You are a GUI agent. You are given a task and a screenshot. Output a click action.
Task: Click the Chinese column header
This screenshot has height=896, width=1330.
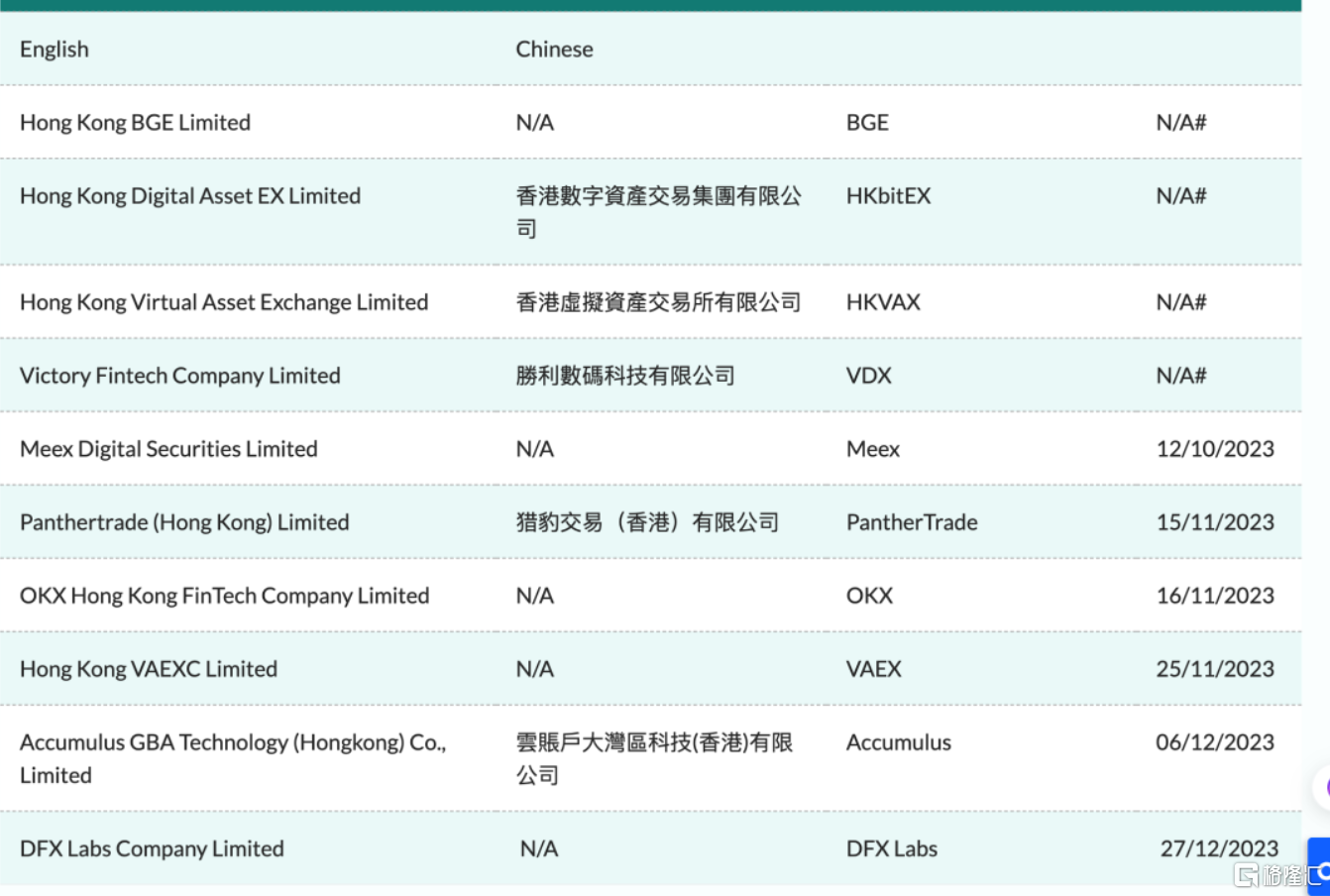[x=554, y=50]
